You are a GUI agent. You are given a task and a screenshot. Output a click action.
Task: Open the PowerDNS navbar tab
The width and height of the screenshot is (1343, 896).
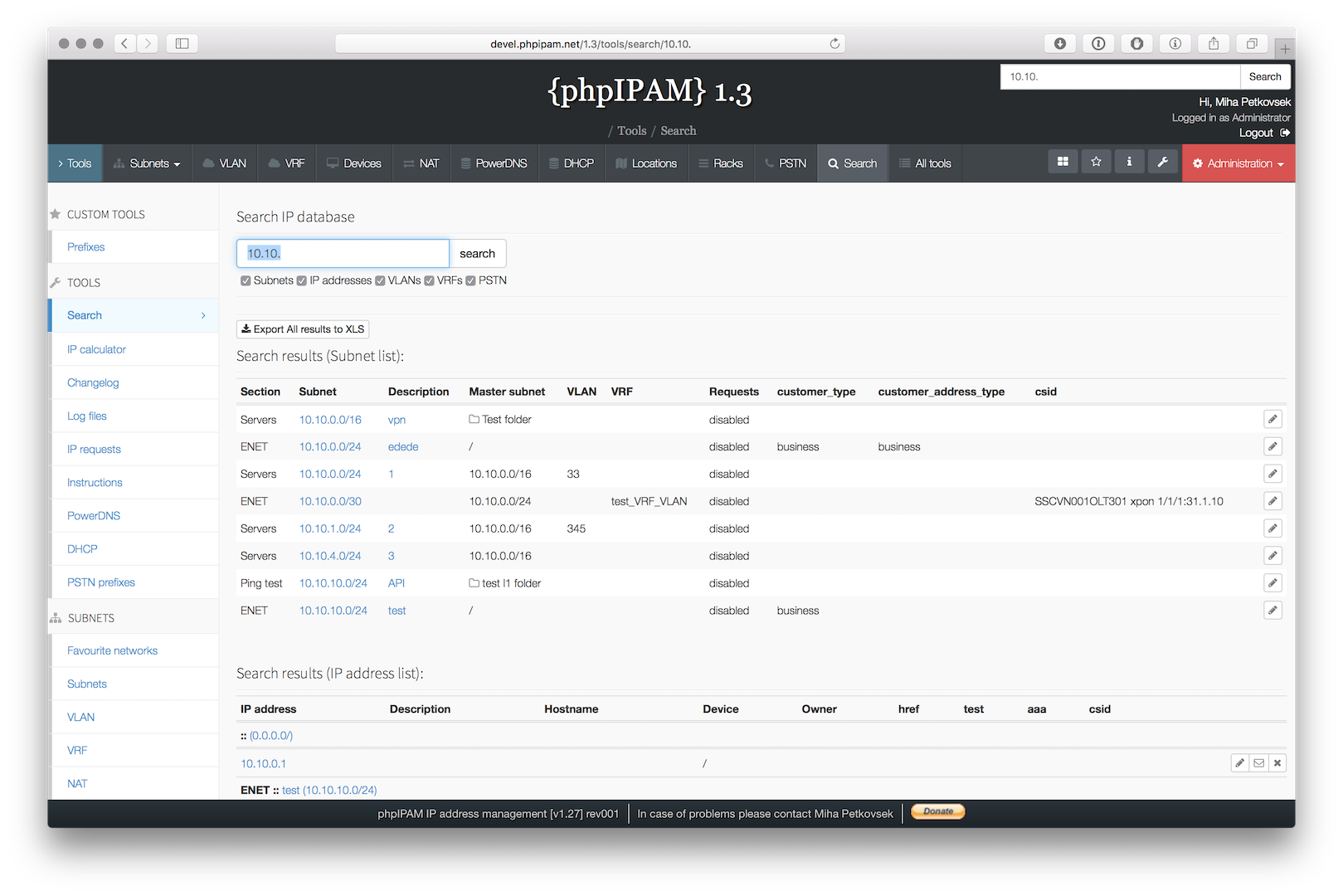(494, 163)
